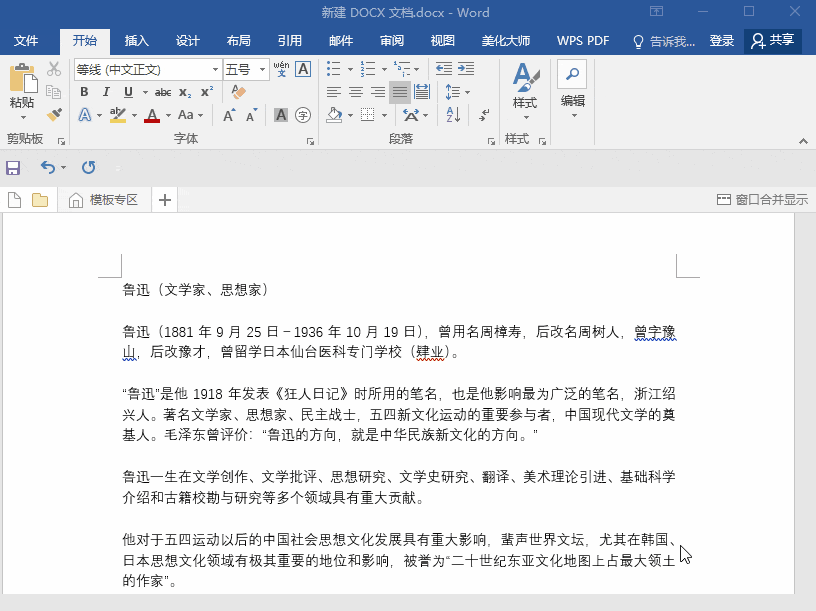Apply character shading icon

pyautogui.click(x=281, y=115)
